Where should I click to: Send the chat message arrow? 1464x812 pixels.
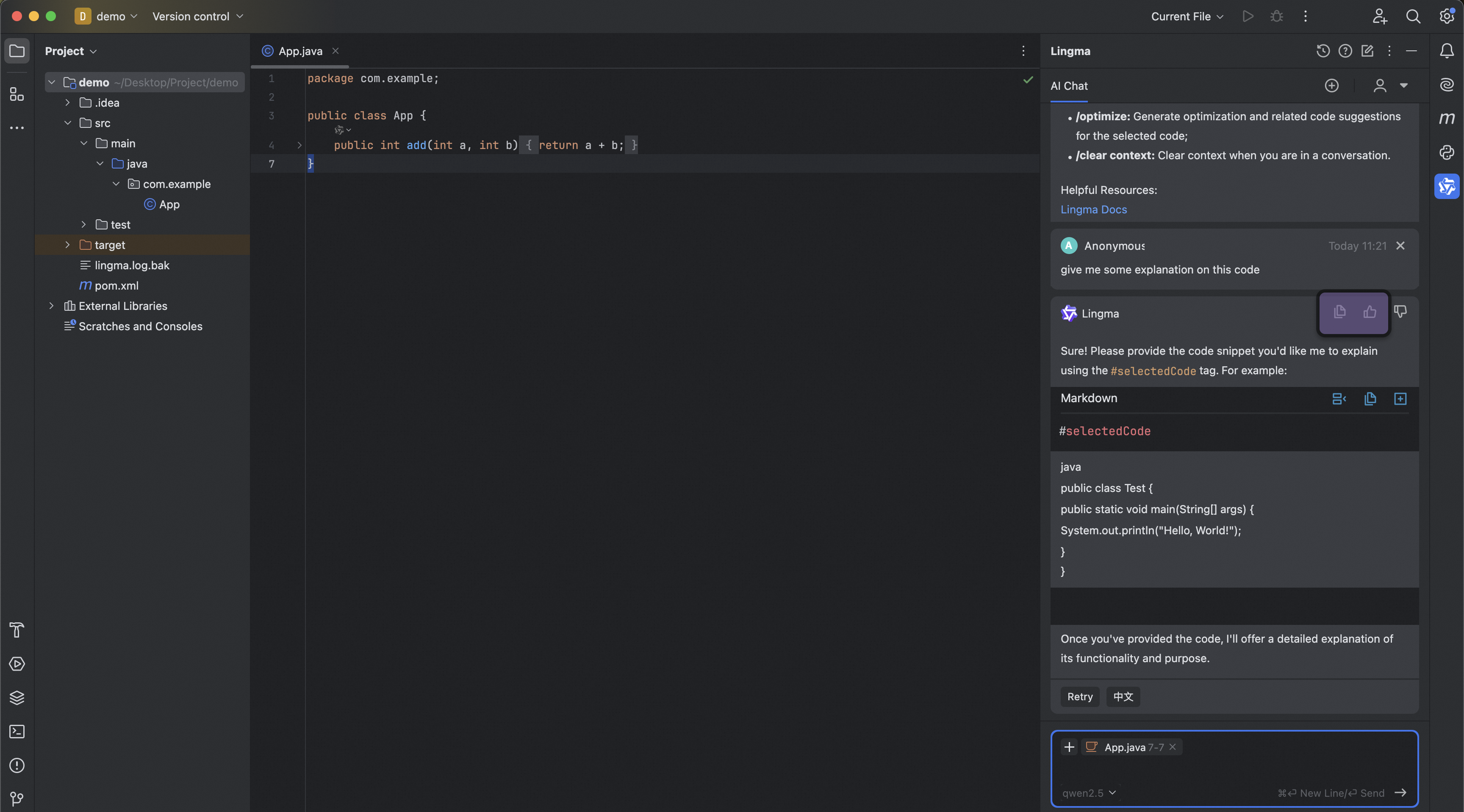pos(1400,793)
